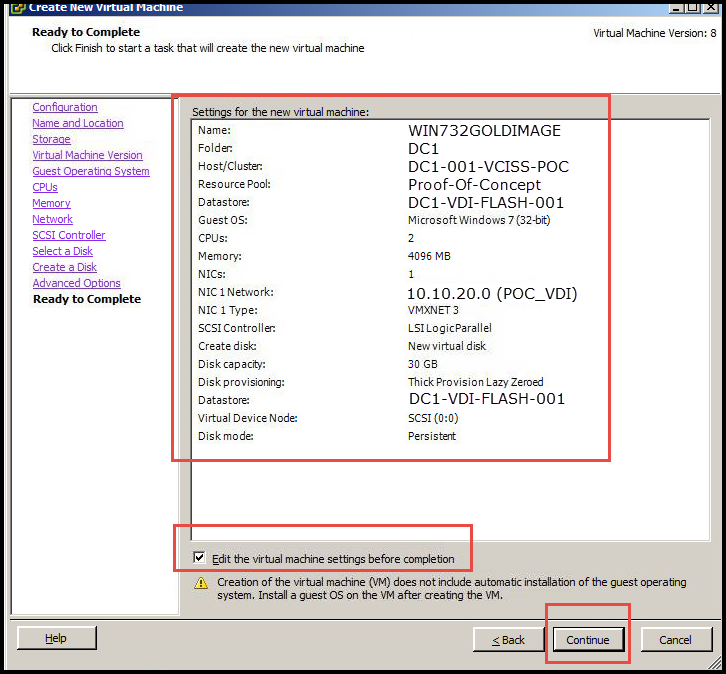Click the Continue button
The width and height of the screenshot is (726, 674).
(588, 640)
